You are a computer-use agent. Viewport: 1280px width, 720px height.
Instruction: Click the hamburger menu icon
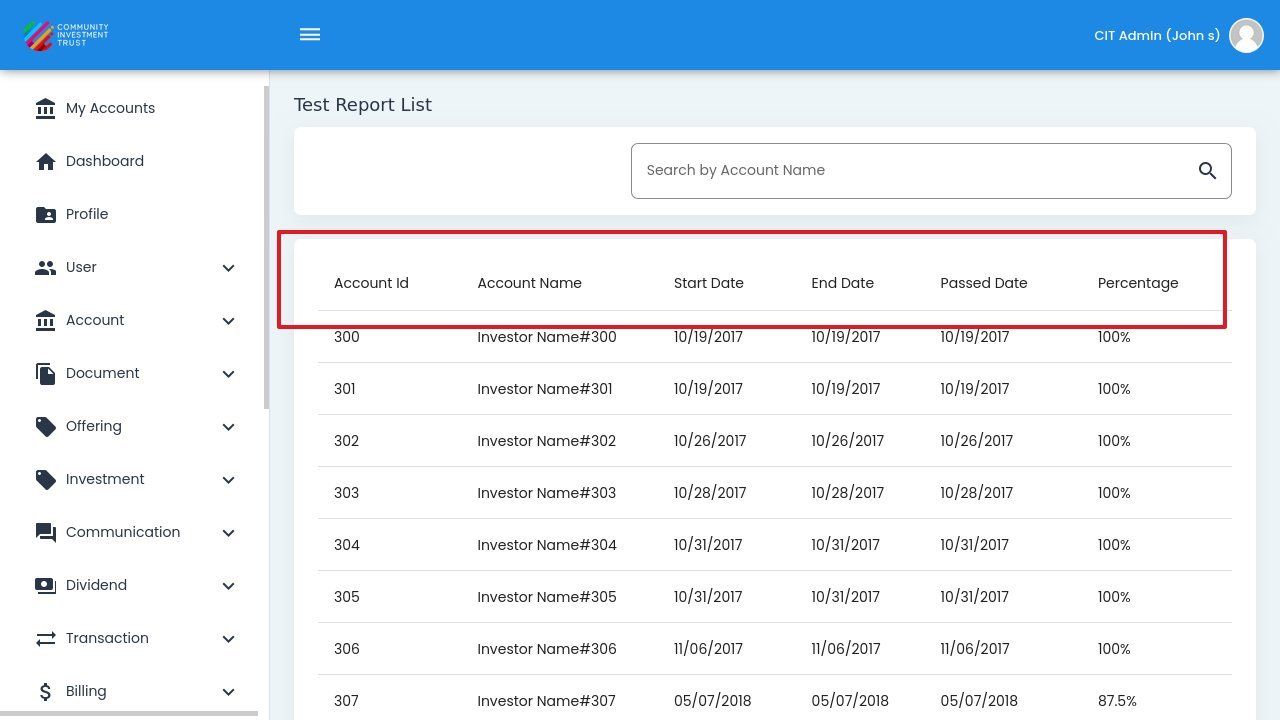point(310,35)
